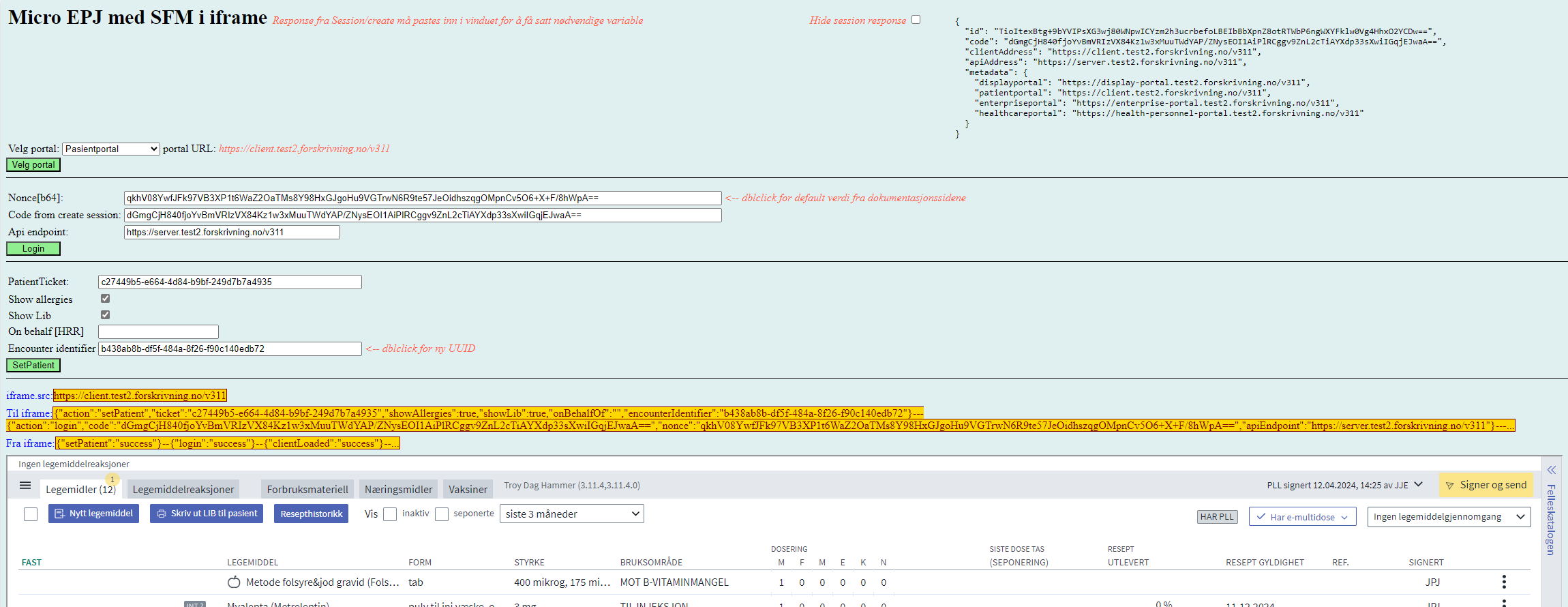Open the Legemiddelreaksjoner tab
This screenshot has width=1568, height=607.
(x=183, y=489)
